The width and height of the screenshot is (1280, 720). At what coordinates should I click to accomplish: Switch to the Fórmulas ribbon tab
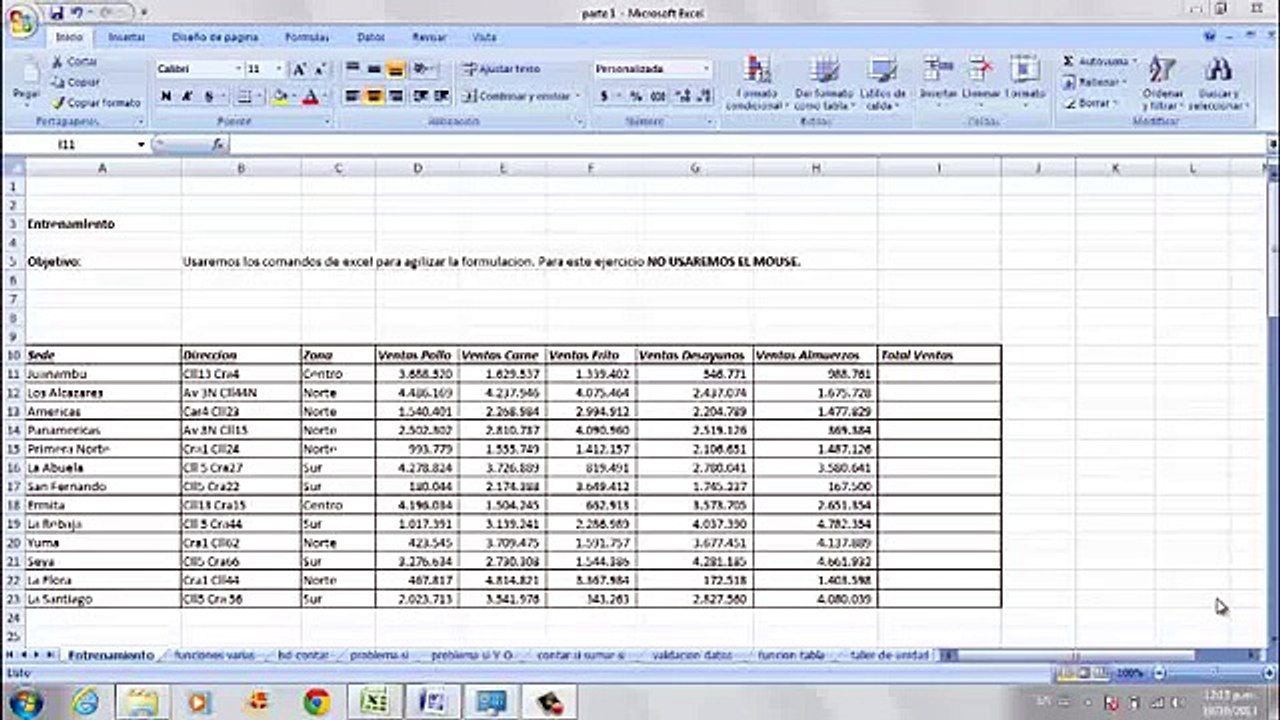(x=307, y=37)
